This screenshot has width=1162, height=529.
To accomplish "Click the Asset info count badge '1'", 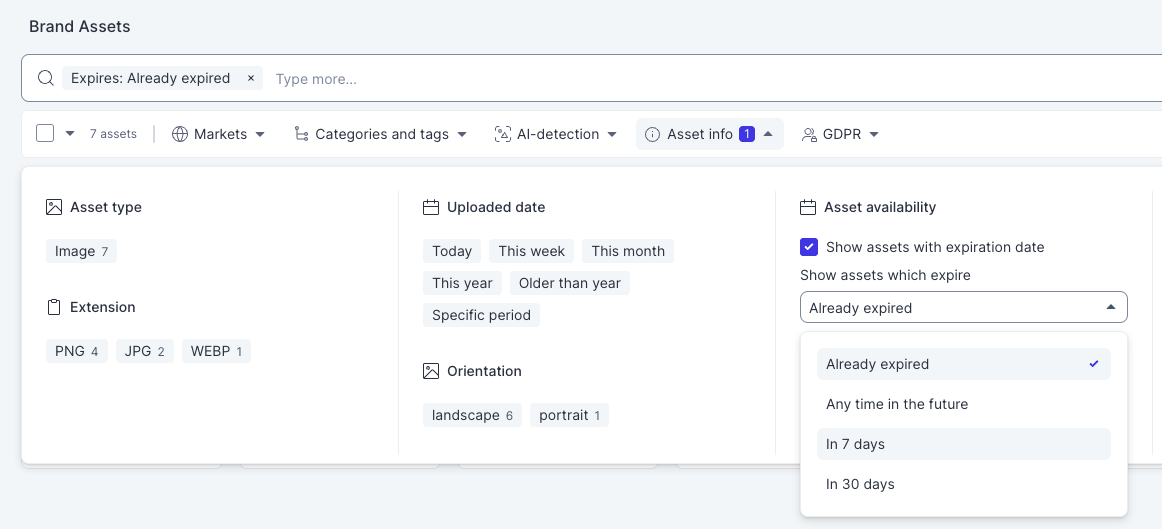I will pos(747,134).
